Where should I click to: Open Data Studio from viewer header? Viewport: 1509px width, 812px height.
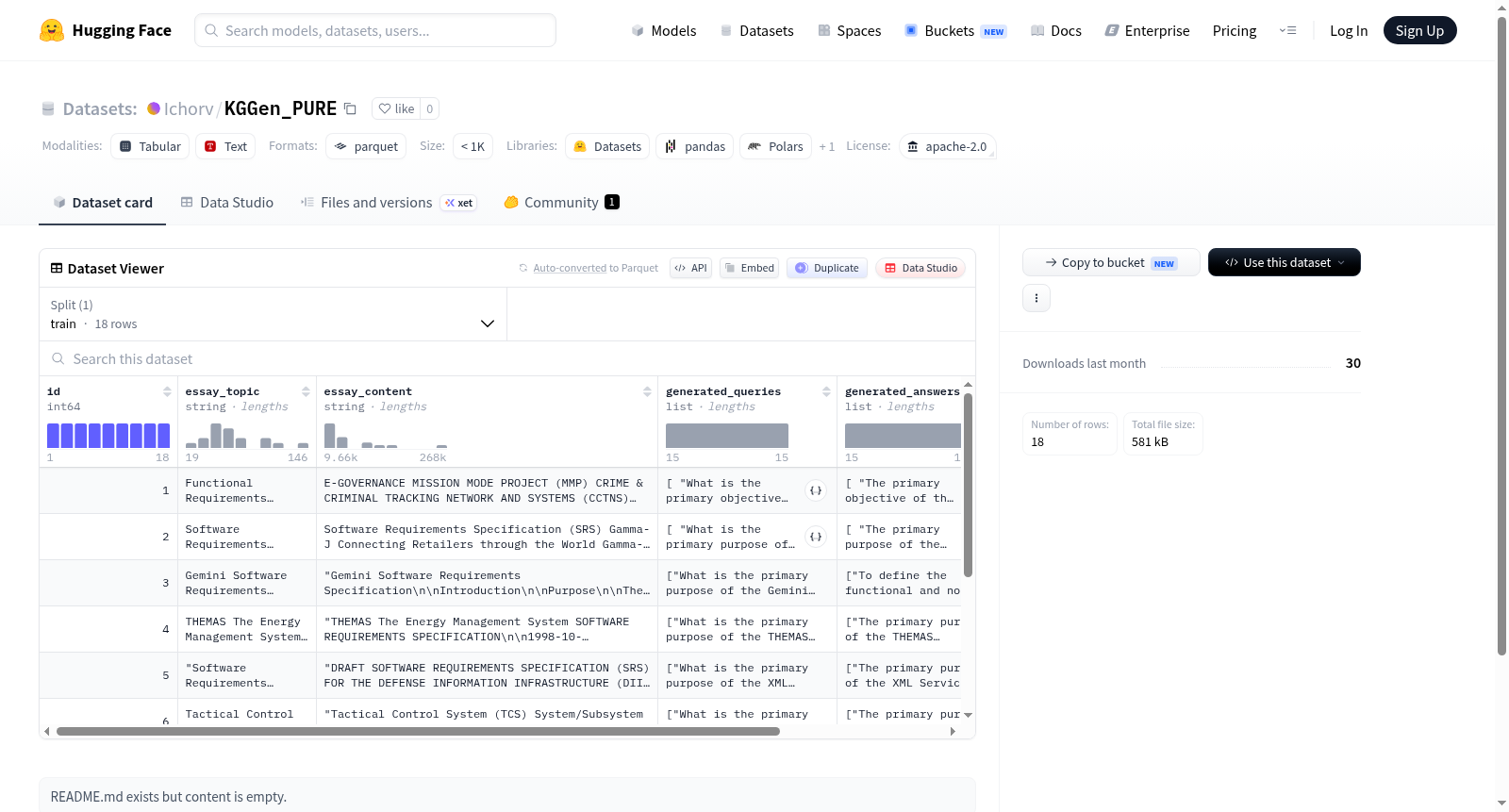920,268
